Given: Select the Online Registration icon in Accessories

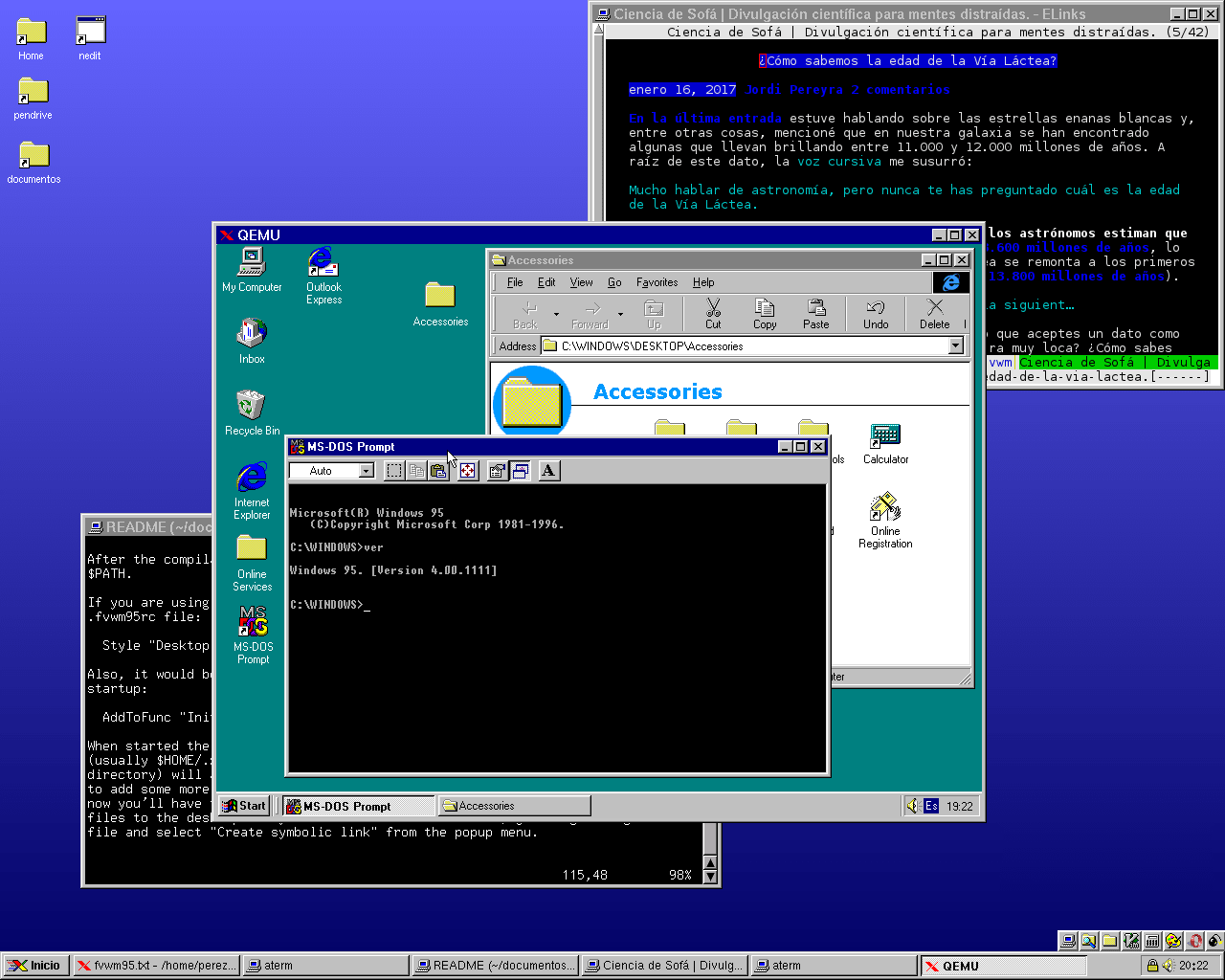Looking at the screenshot, I should (x=885, y=522).
